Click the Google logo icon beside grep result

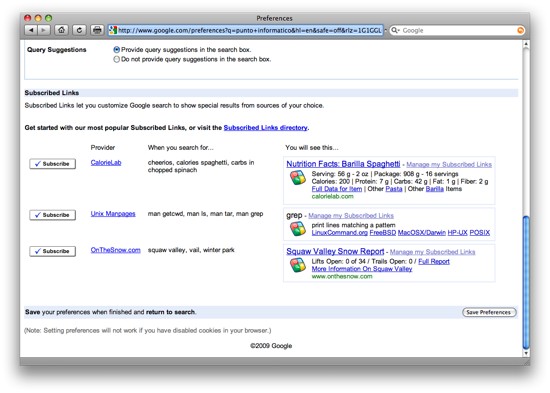[x=297, y=229]
